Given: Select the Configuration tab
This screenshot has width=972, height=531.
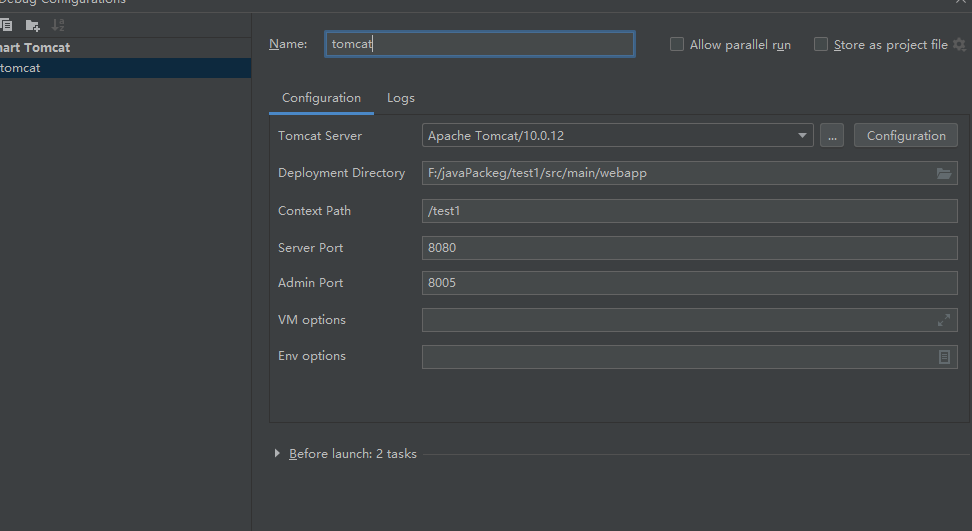Looking at the screenshot, I should click(321, 98).
